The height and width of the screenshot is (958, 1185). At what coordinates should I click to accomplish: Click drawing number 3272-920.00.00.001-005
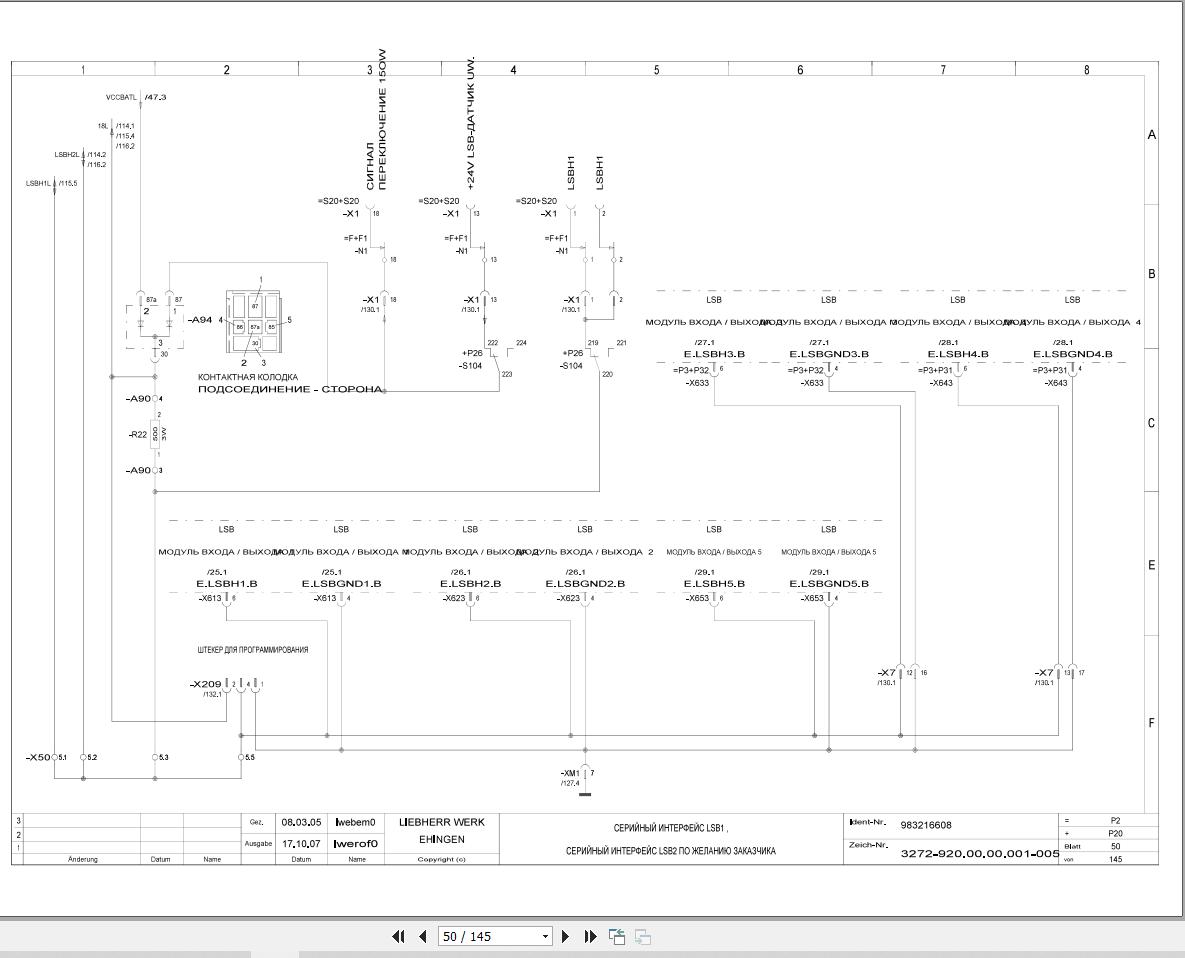tap(980, 854)
